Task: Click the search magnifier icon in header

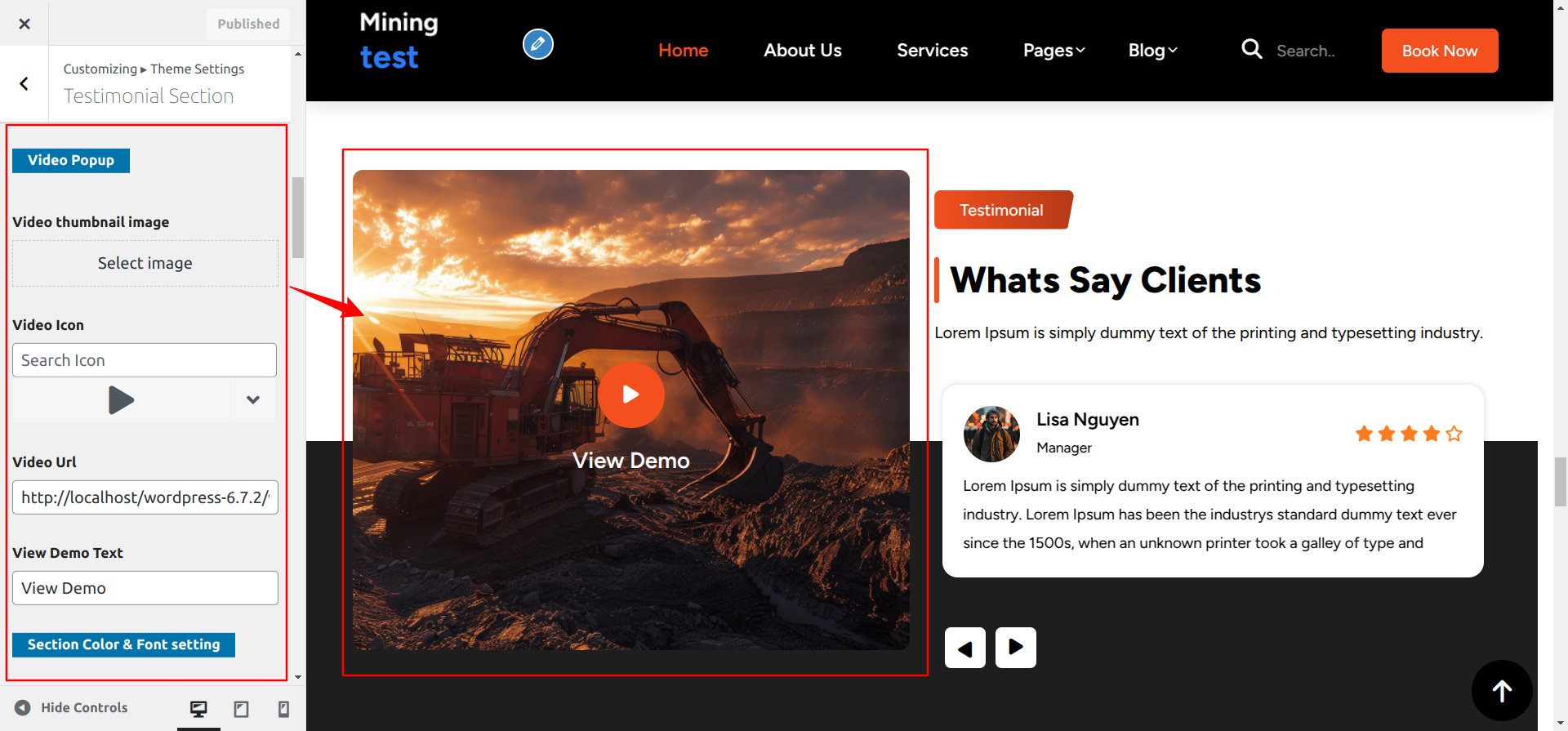Action: point(1251,50)
